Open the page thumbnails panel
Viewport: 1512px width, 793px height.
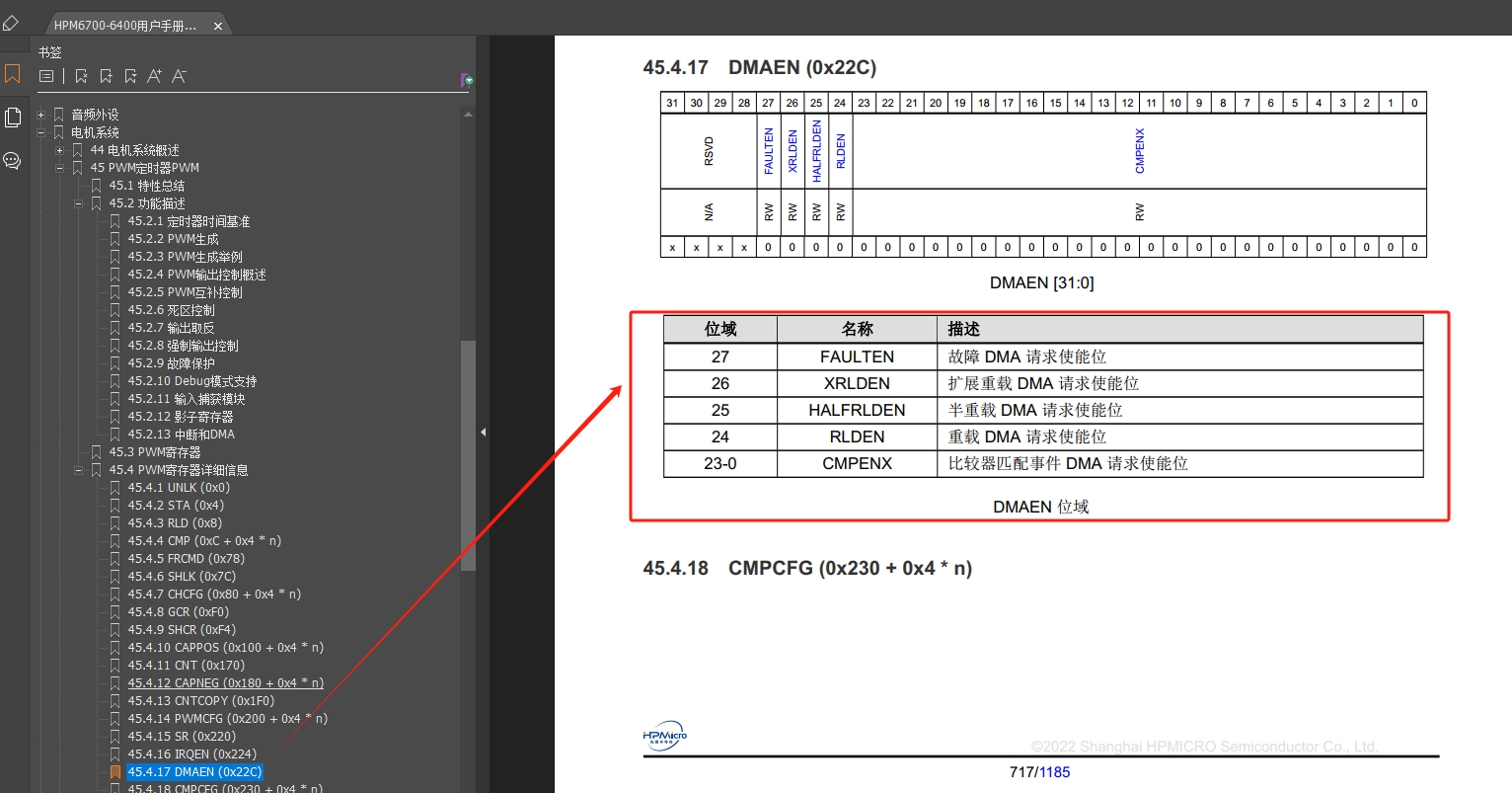coord(13,117)
